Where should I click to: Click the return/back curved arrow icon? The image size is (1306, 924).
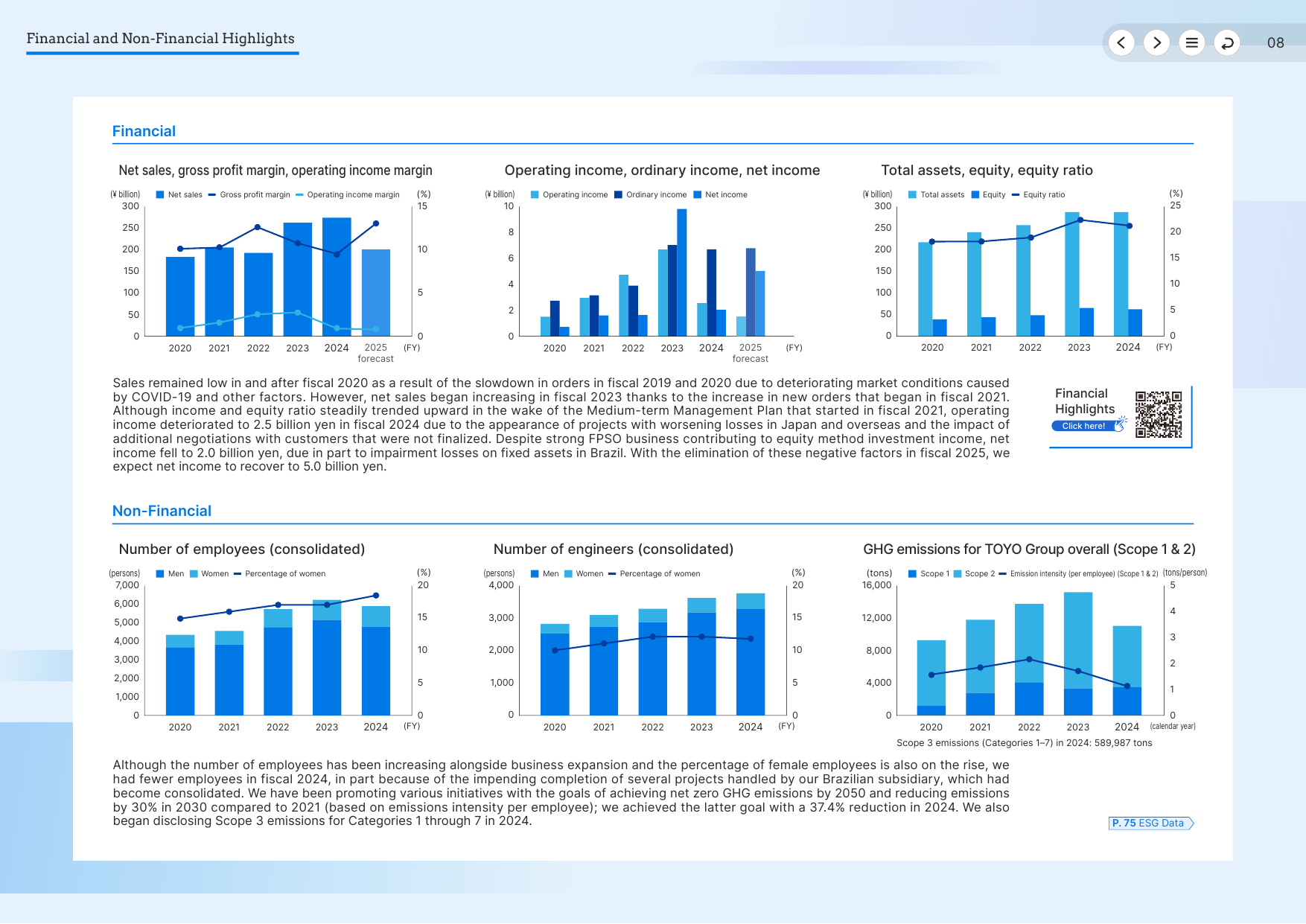[x=1227, y=42]
